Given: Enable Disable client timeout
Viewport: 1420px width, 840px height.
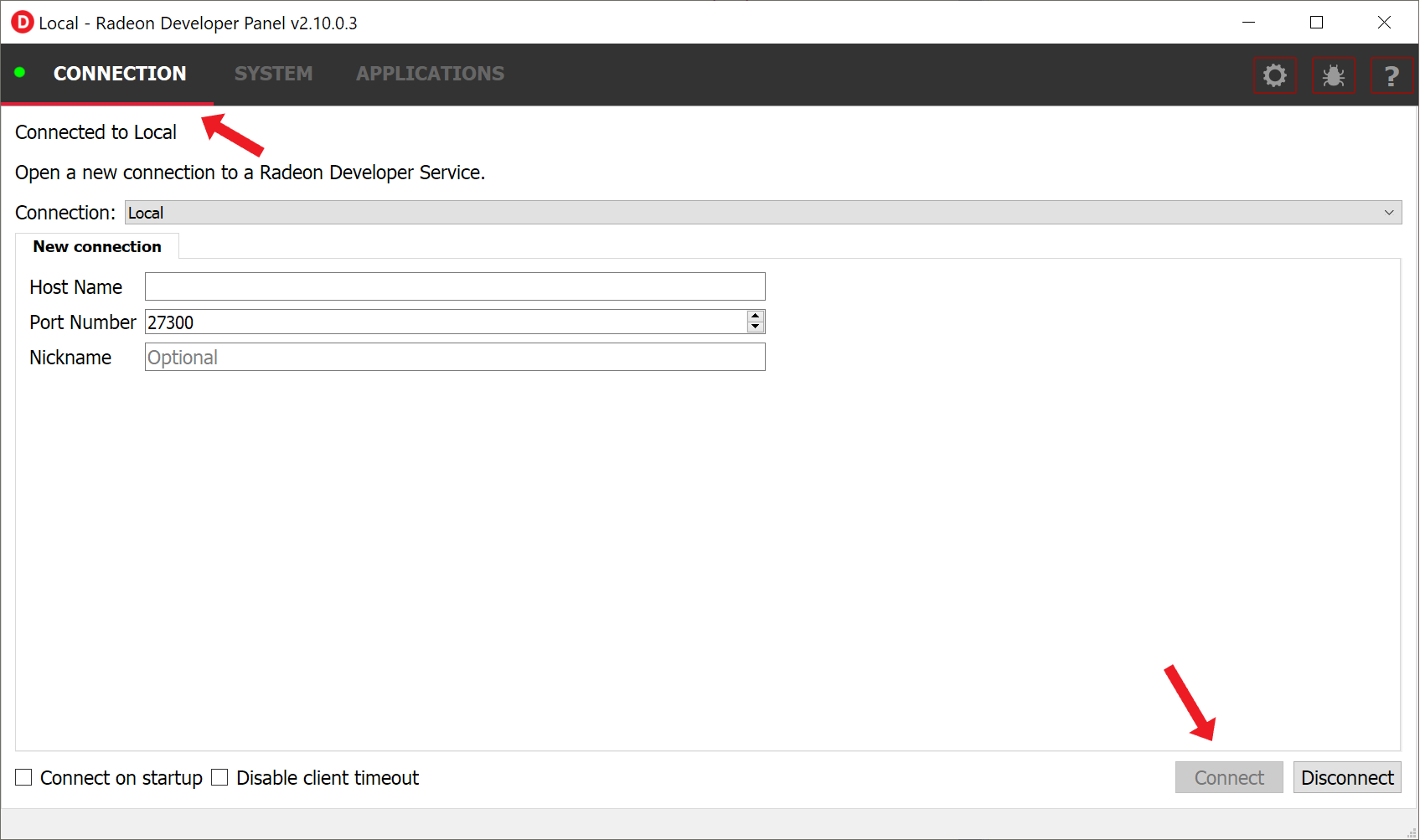Looking at the screenshot, I should [219, 777].
